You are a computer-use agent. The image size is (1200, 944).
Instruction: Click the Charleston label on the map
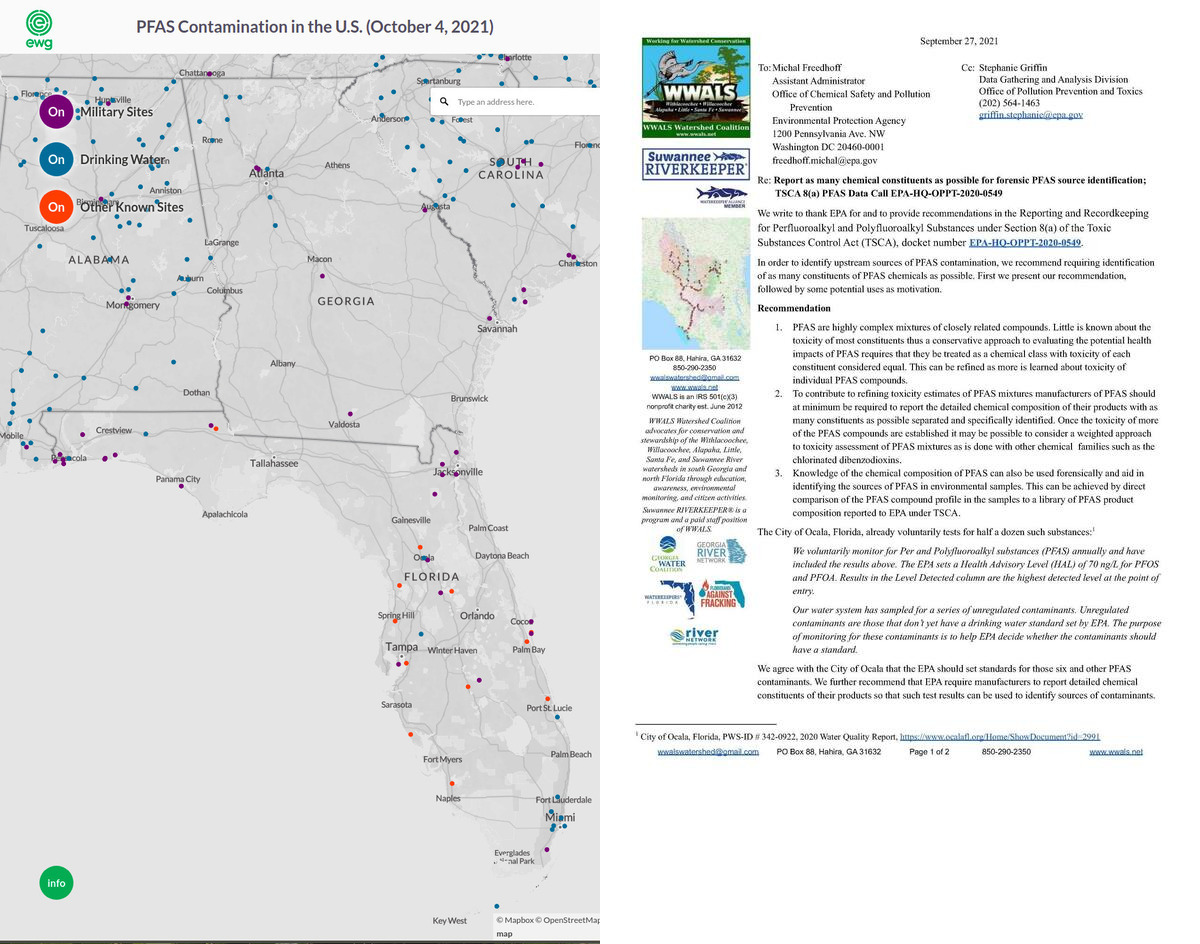tap(578, 263)
